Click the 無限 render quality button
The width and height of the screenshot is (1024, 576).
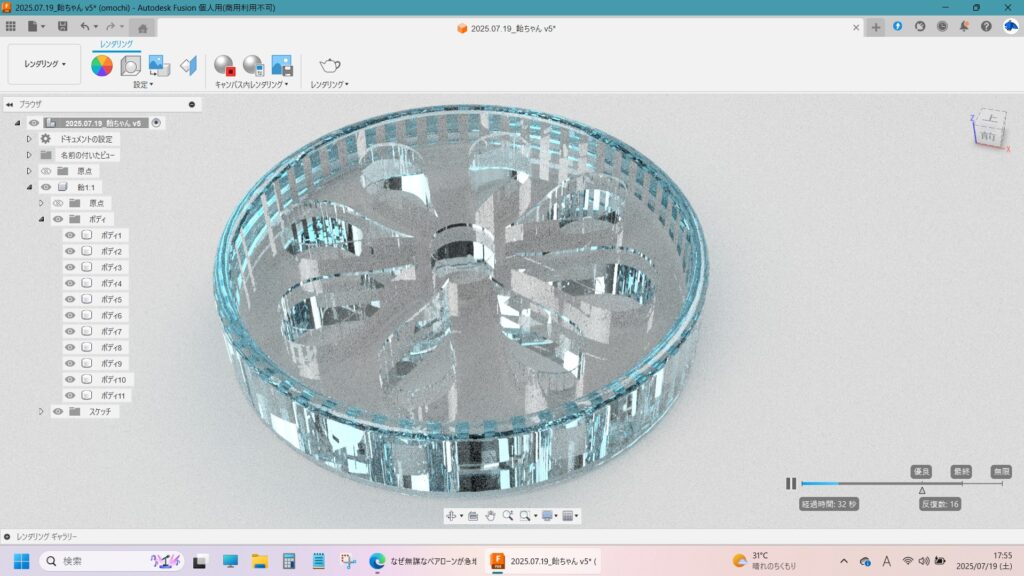point(1001,471)
